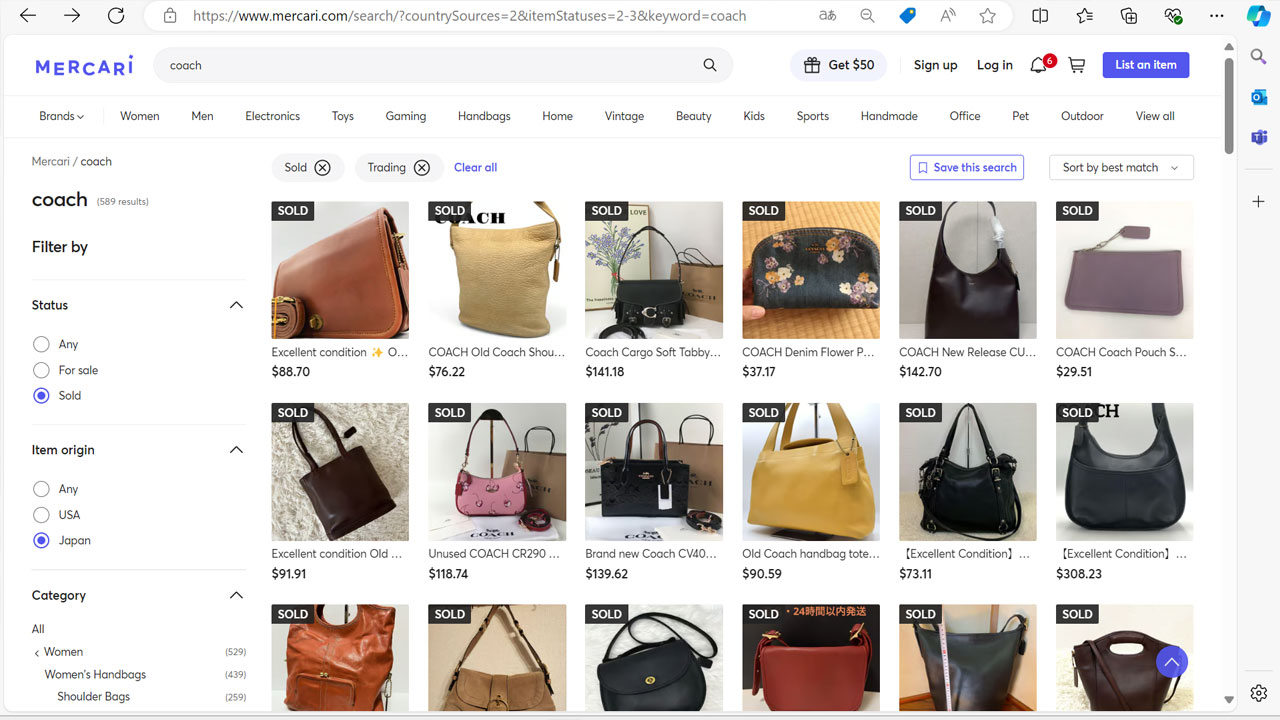Click the back-to-top arrow button
This screenshot has height=720, width=1280.
coord(1172,662)
